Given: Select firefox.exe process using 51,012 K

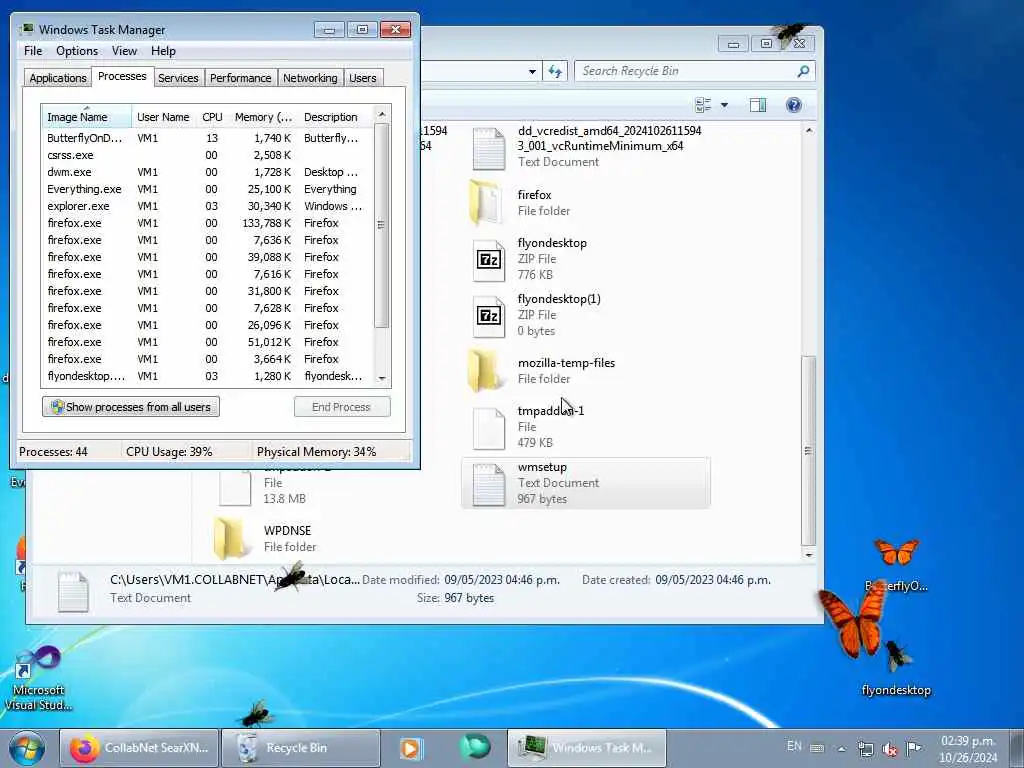Looking at the screenshot, I should 206,342.
